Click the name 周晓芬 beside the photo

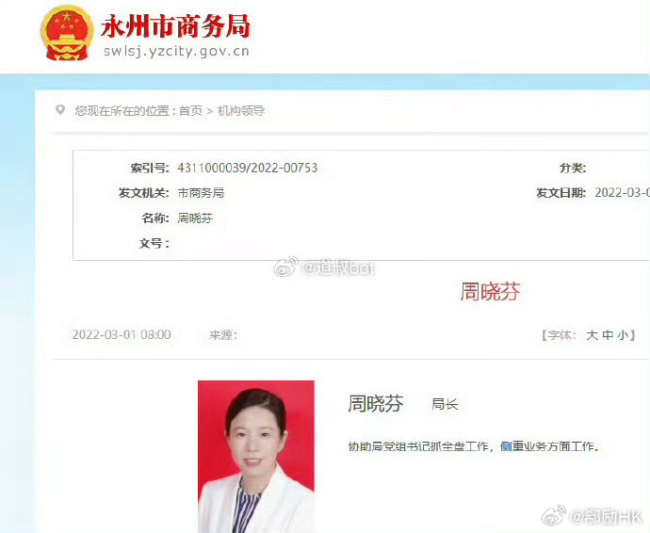click(x=376, y=403)
